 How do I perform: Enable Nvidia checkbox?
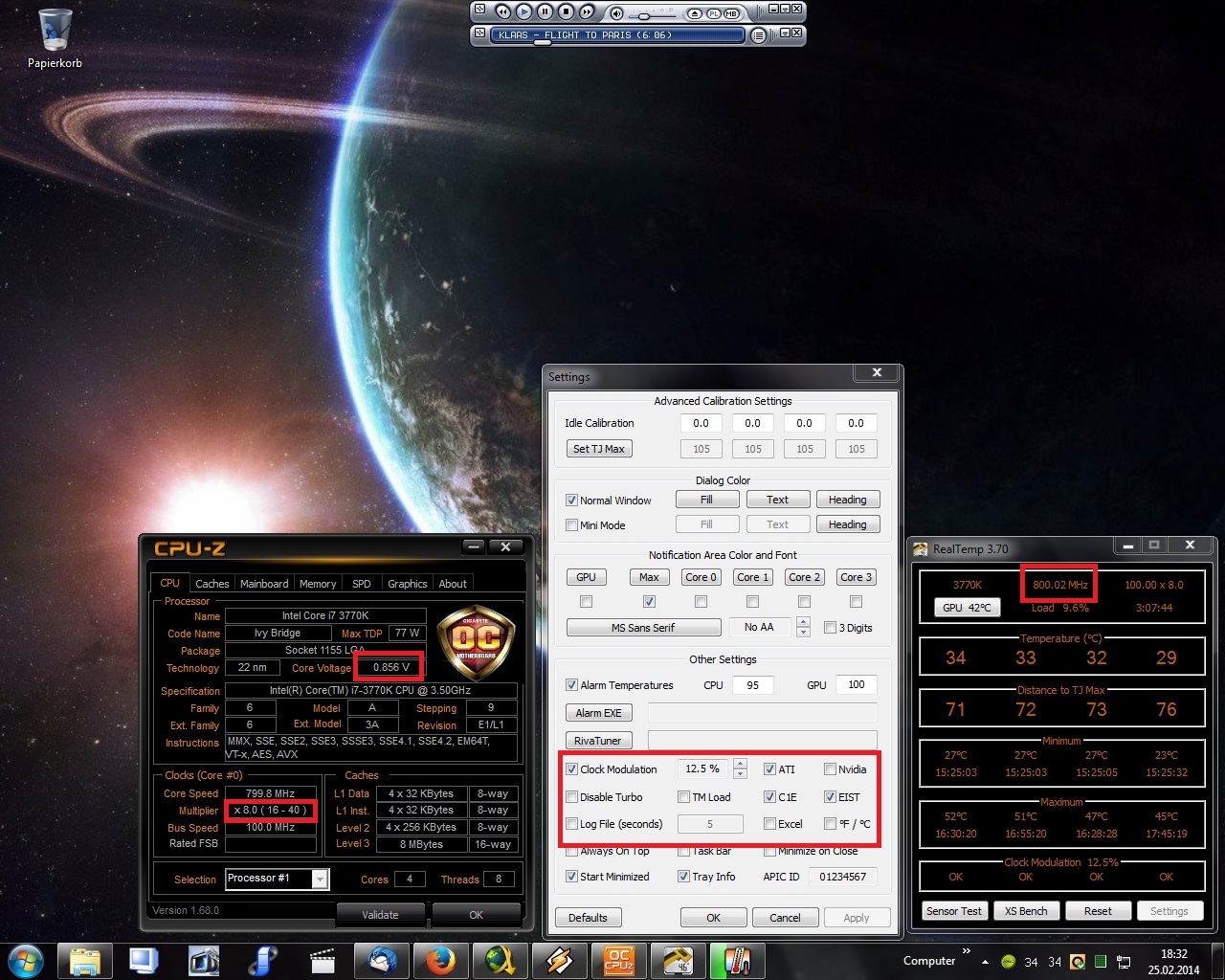tap(830, 769)
